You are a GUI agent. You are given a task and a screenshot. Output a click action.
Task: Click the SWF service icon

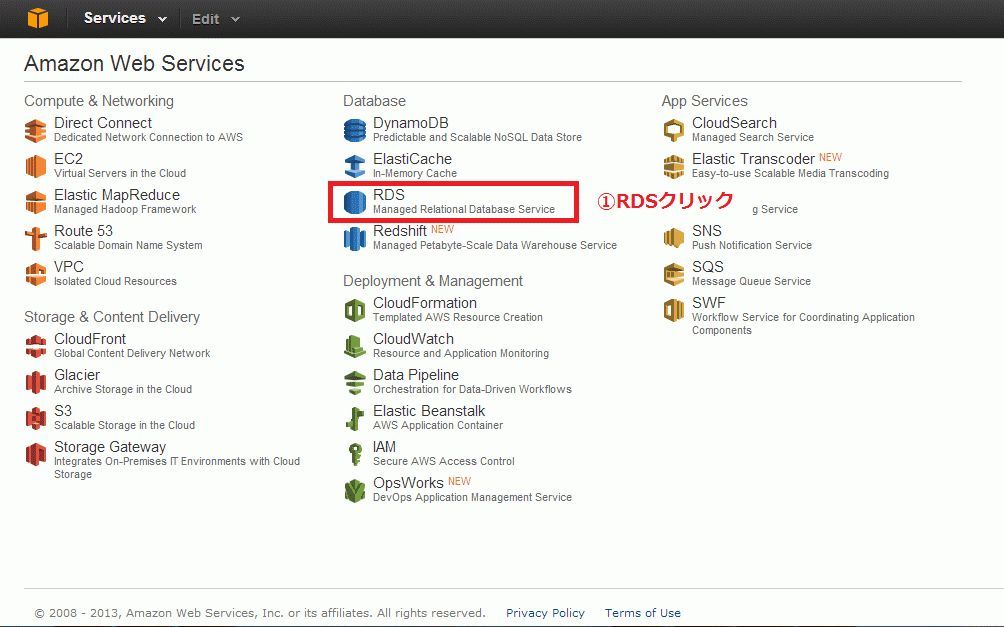(x=674, y=311)
